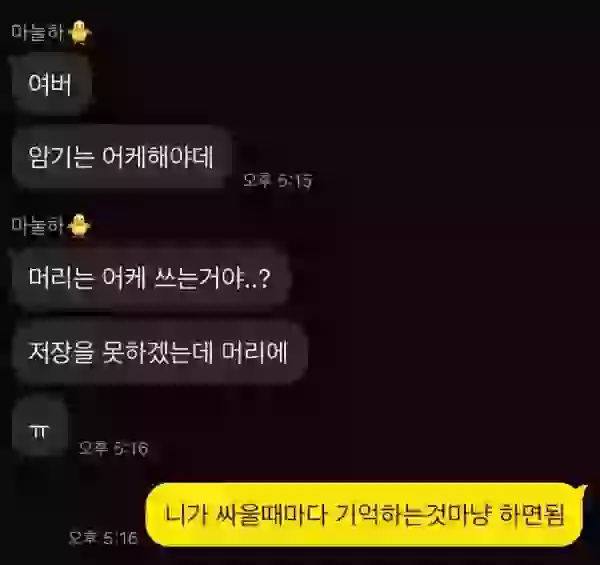The width and height of the screenshot is (600, 565).
Task: Click the 오후 5:16 timestamp beside ㅠ bubble
Action: pos(113,448)
